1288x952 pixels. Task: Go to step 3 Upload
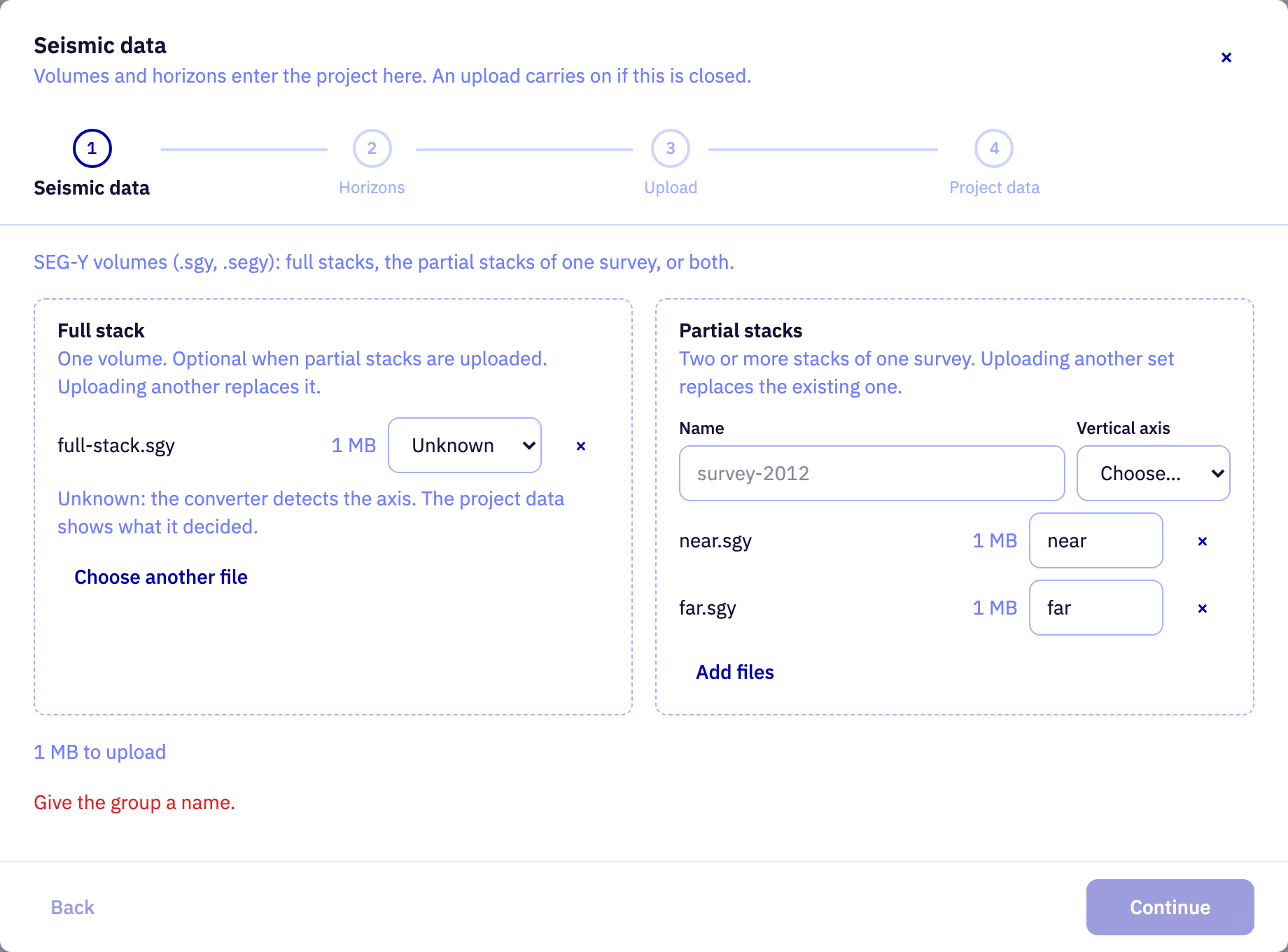tap(671, 164)
